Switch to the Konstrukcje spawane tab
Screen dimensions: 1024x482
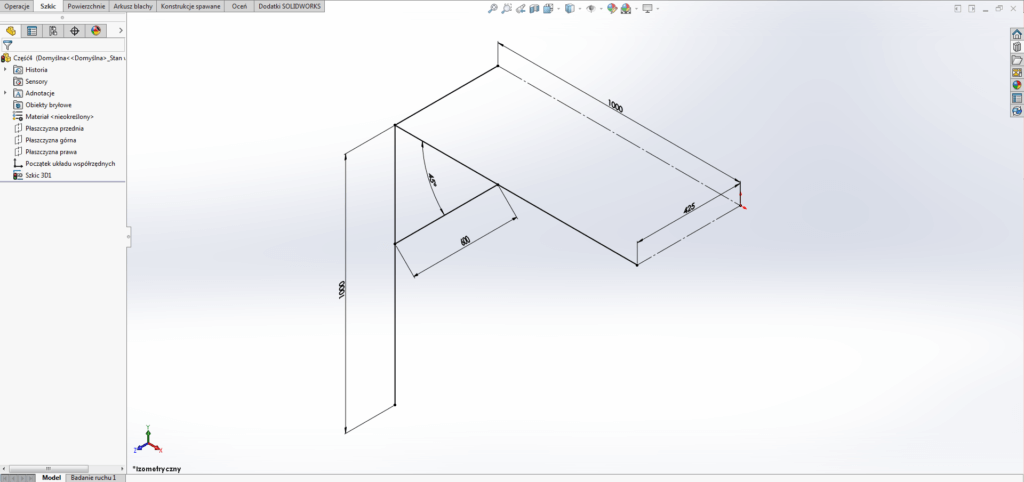click(x=191, y=6)
